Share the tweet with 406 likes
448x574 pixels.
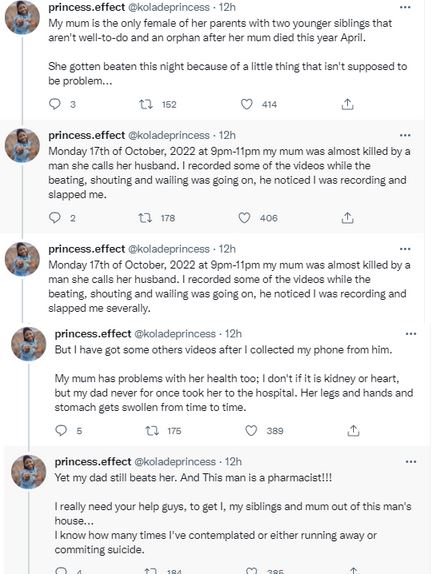347,218
